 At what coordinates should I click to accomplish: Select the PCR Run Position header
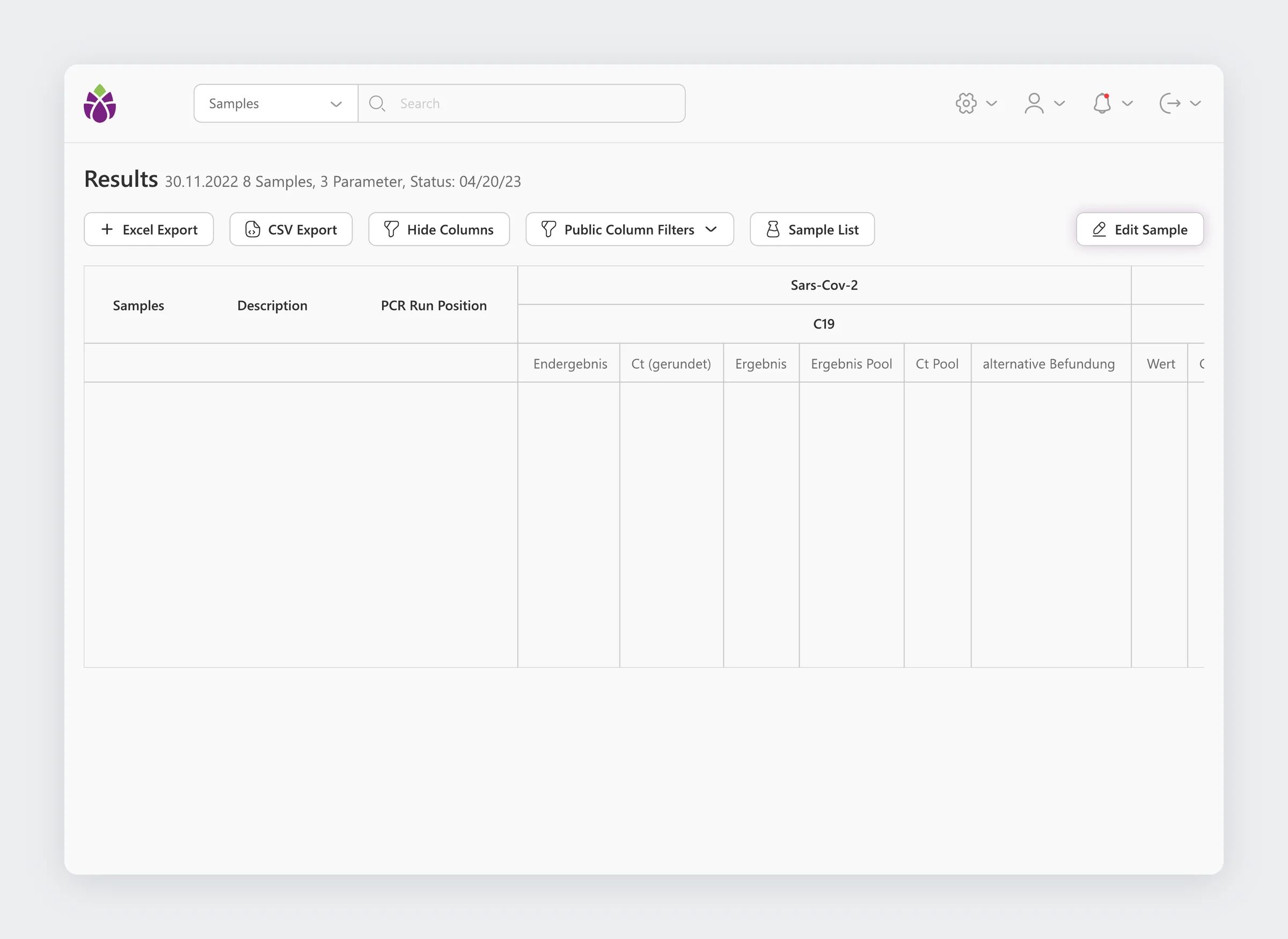point(434,306)
